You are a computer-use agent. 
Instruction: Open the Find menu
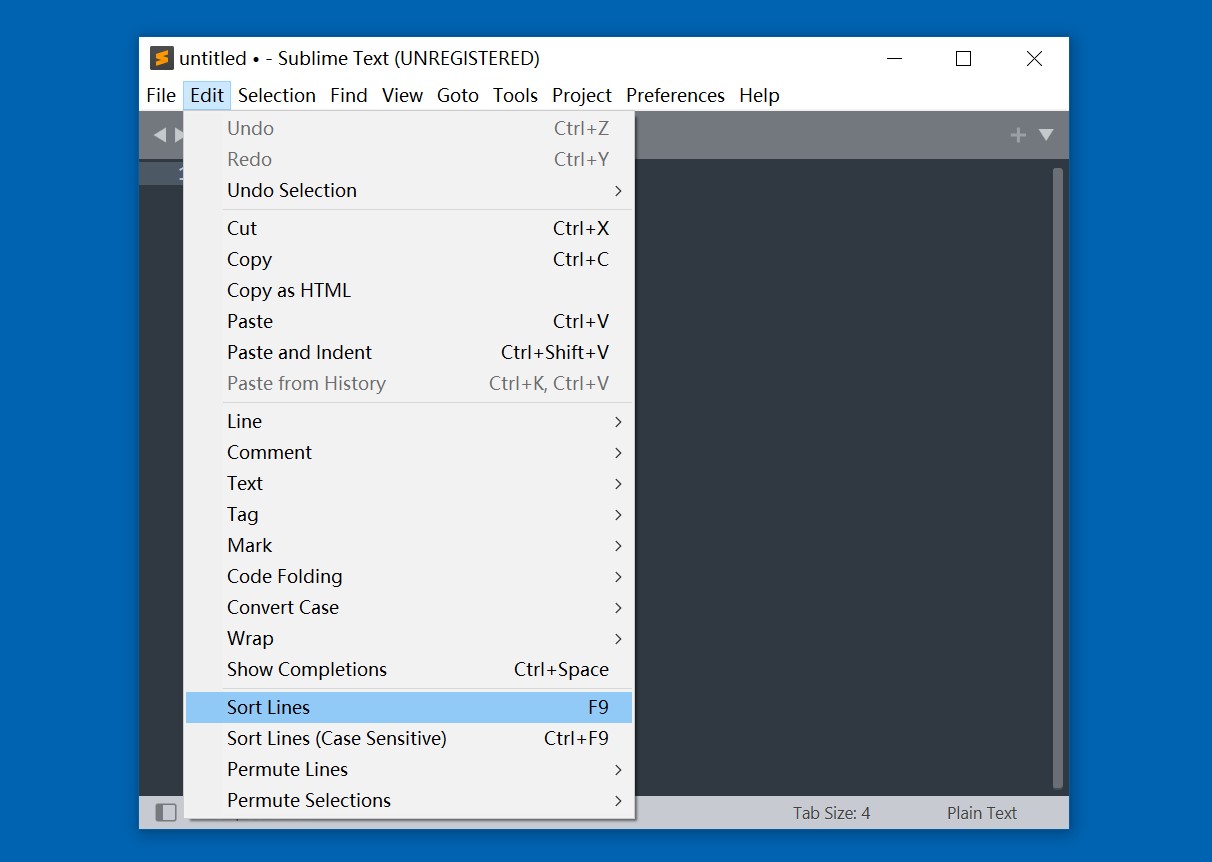click(349, 95)
